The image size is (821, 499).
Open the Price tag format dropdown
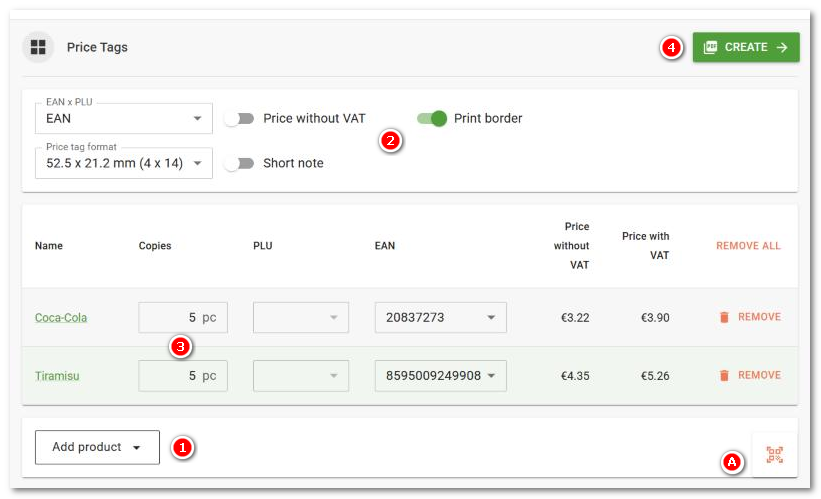124,163
